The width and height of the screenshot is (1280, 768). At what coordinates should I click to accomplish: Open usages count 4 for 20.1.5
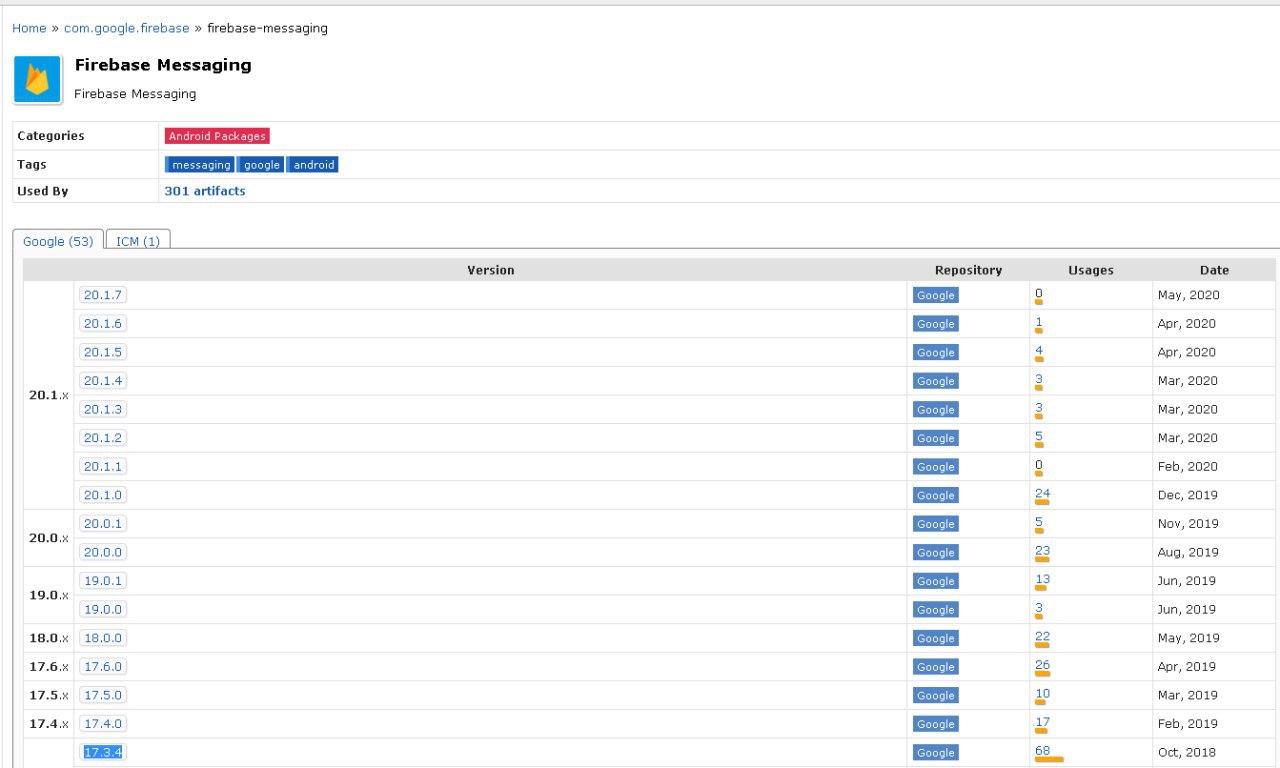click(1039, 351)
